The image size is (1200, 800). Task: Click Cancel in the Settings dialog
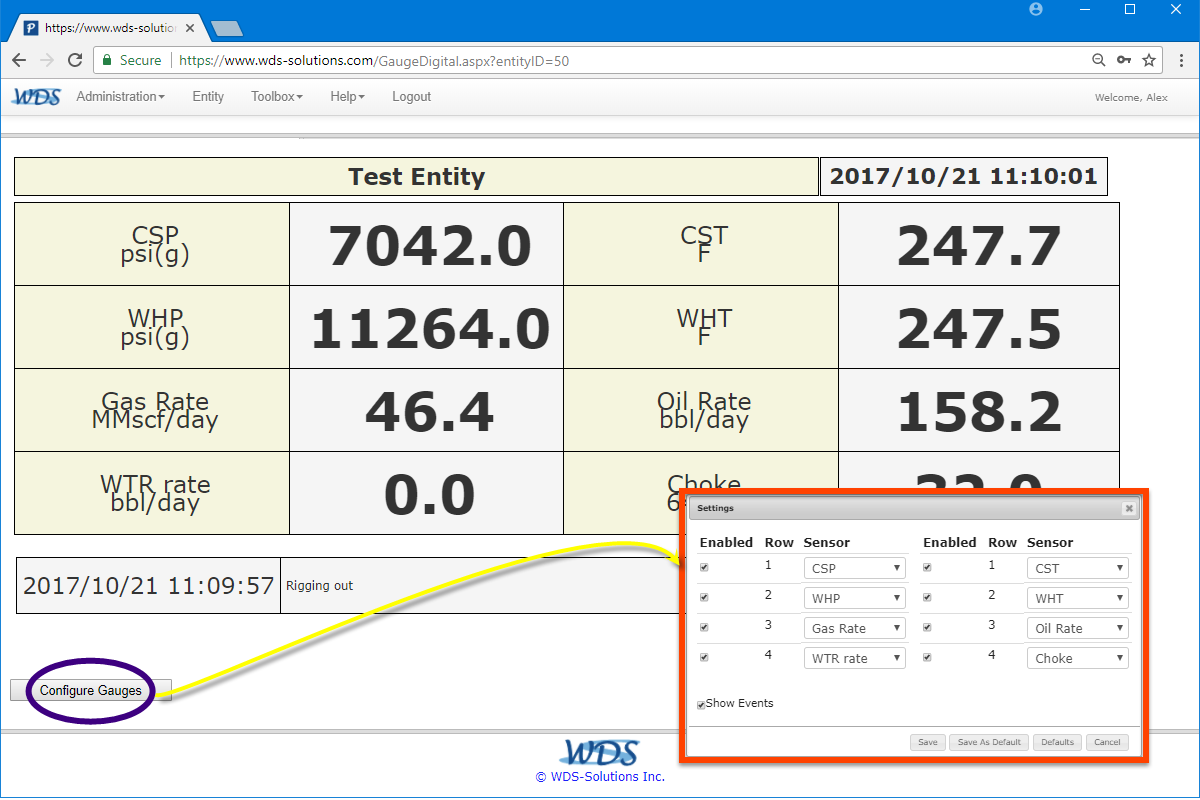pyautogui.click(x=1107, y=742)
